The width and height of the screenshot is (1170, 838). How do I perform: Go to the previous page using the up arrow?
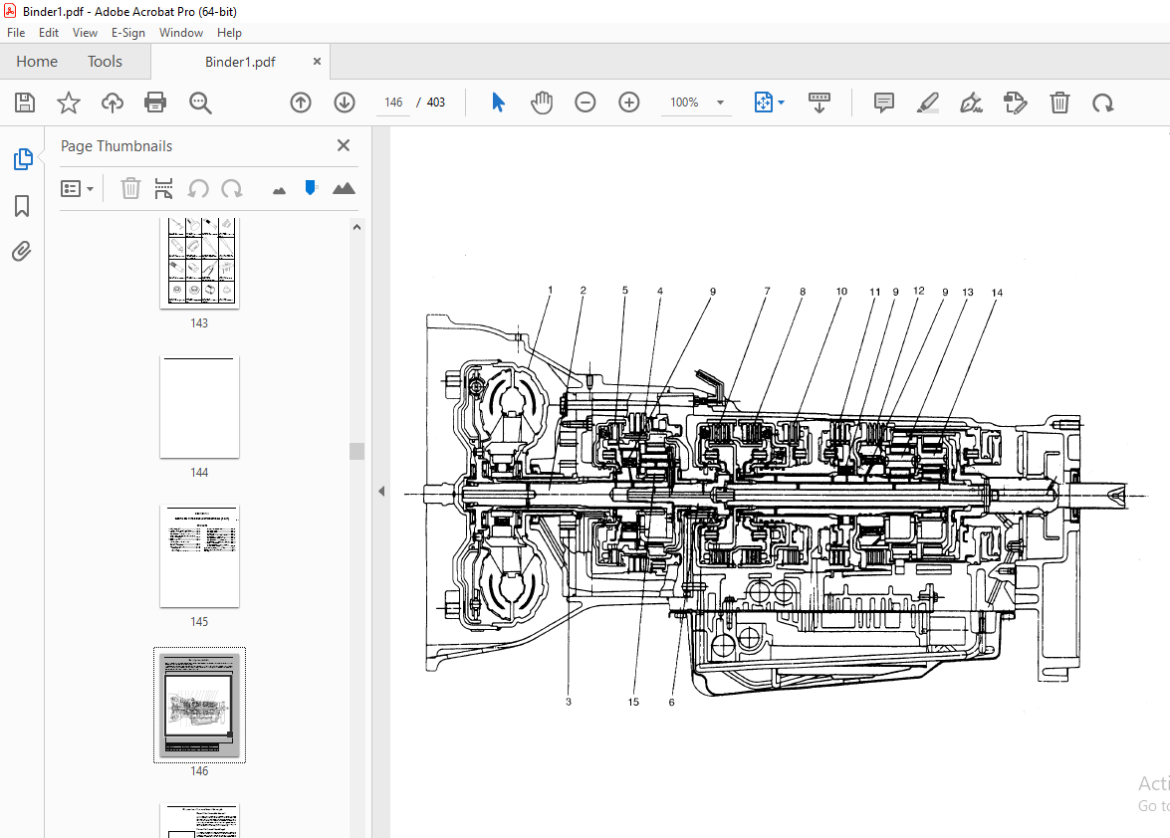301,102
